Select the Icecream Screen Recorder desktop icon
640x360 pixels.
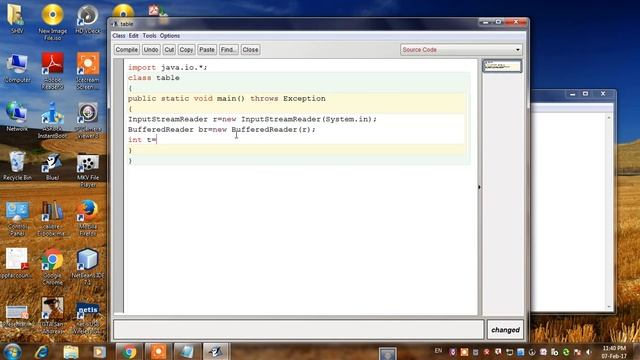tap(88, 71)
